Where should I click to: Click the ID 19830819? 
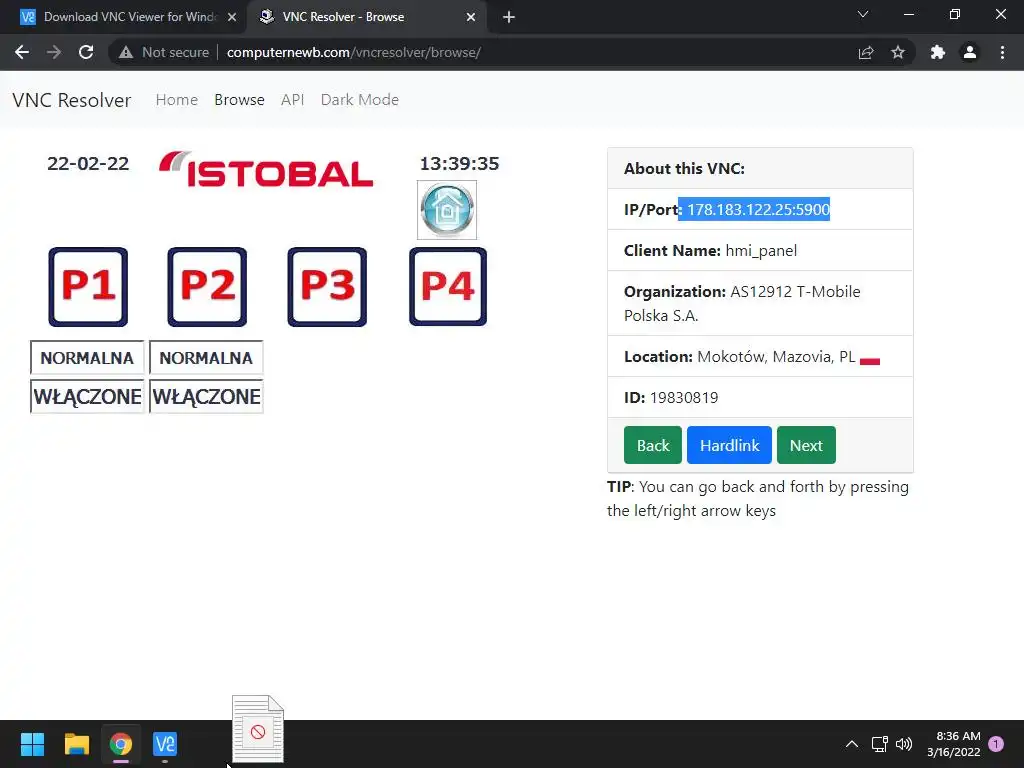684,398
